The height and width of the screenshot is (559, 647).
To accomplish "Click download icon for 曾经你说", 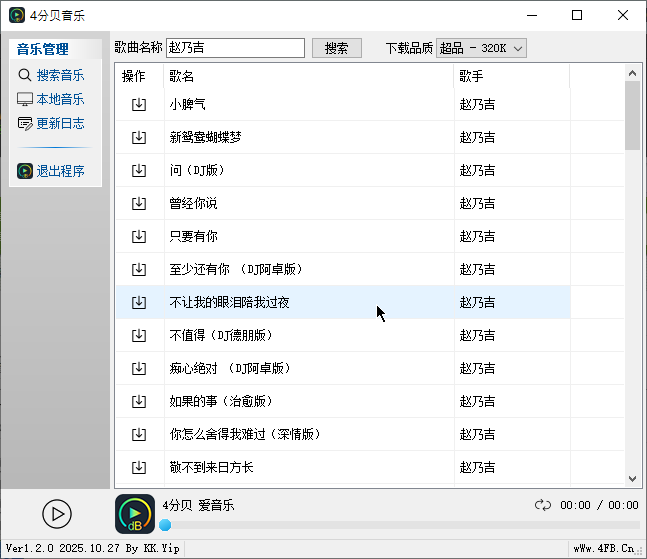I will pyautogui.click(x=139, y=203).
